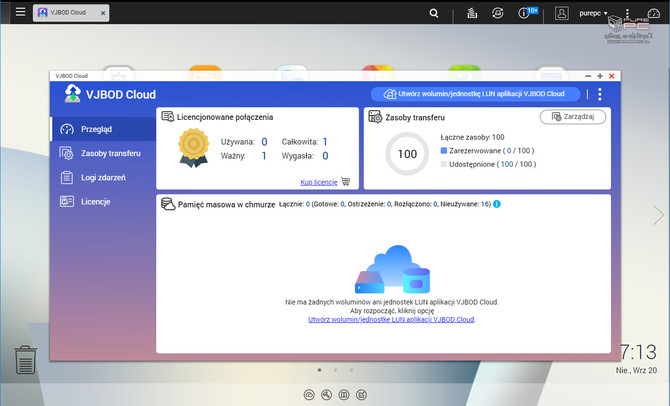This screenshot has width=670, height=406.
Task: Expand the purepc user dropdown
Action: point(593,13)
